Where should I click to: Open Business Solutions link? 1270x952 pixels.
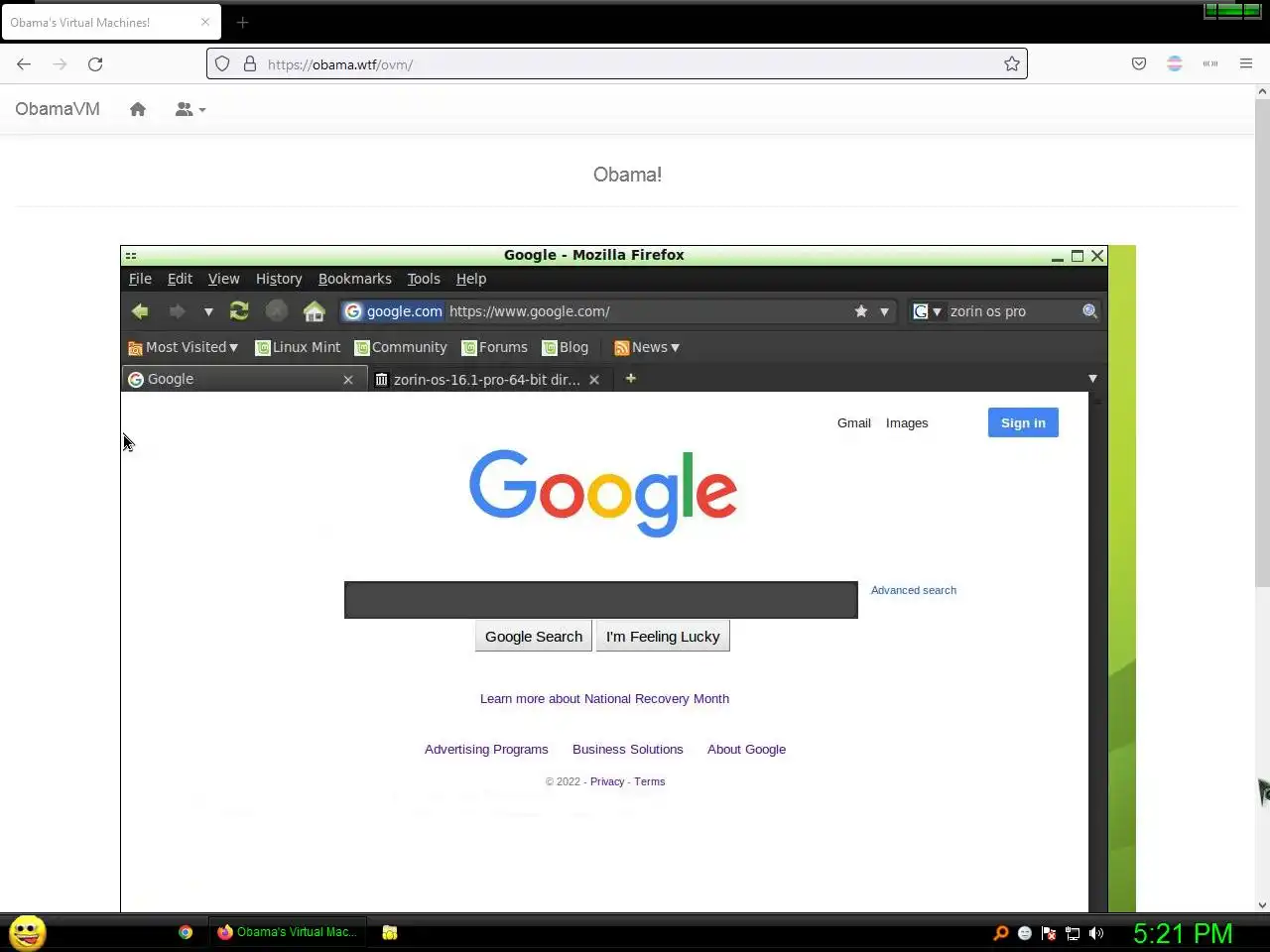(x=628, y=750)
